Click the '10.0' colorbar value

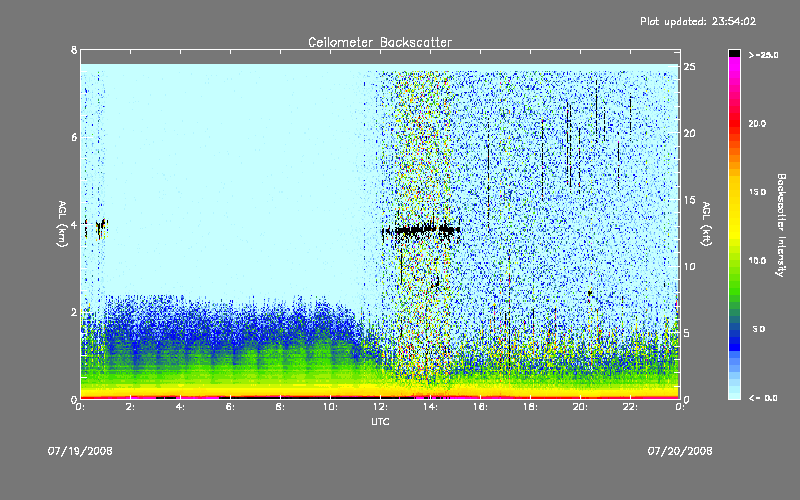tap(757, 261)
